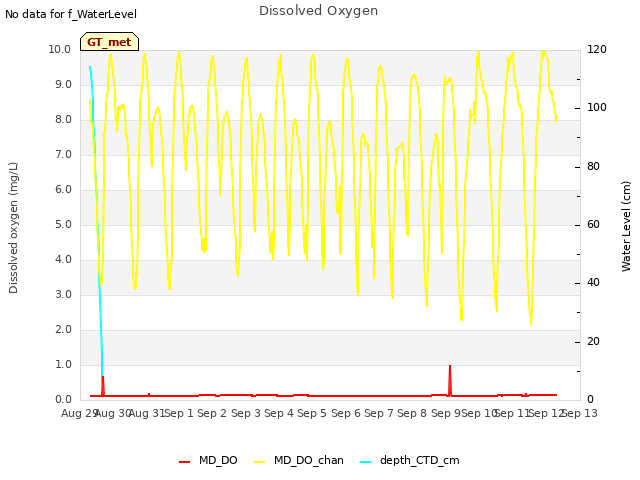Click the 3.0 left axis tick label

63,295
